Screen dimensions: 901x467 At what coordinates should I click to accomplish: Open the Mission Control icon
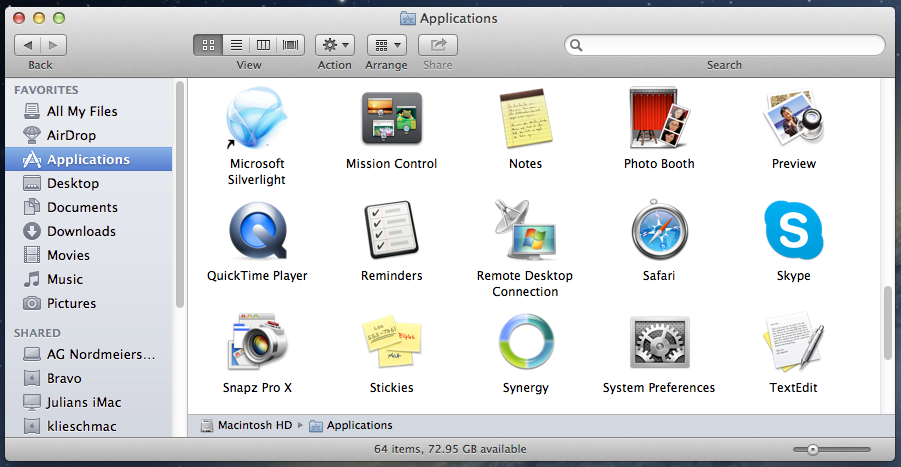tap(391, 118)
